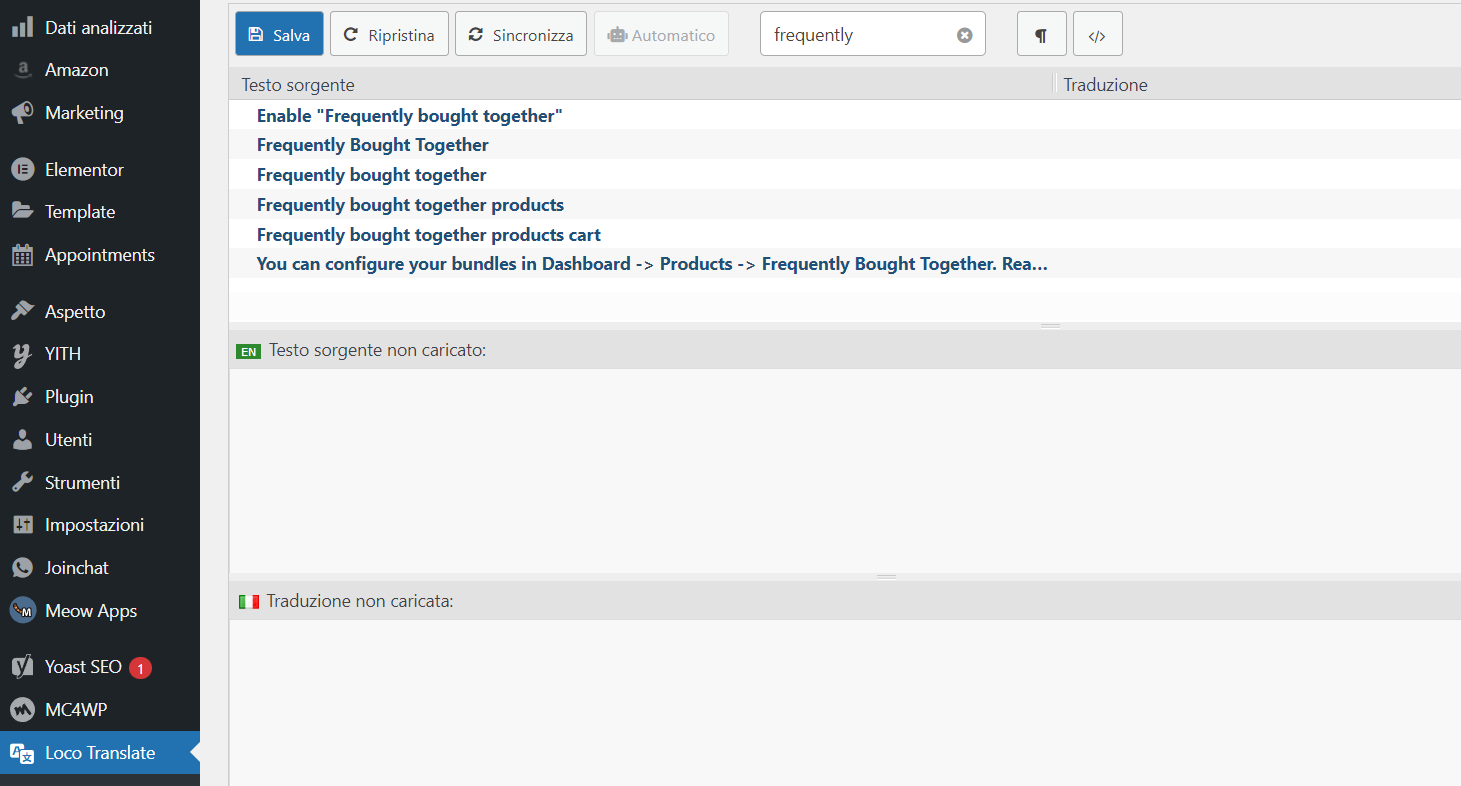1461x786 pixels.
Task: Click the Amazon logo icon
Action: [x=22, y=70]
